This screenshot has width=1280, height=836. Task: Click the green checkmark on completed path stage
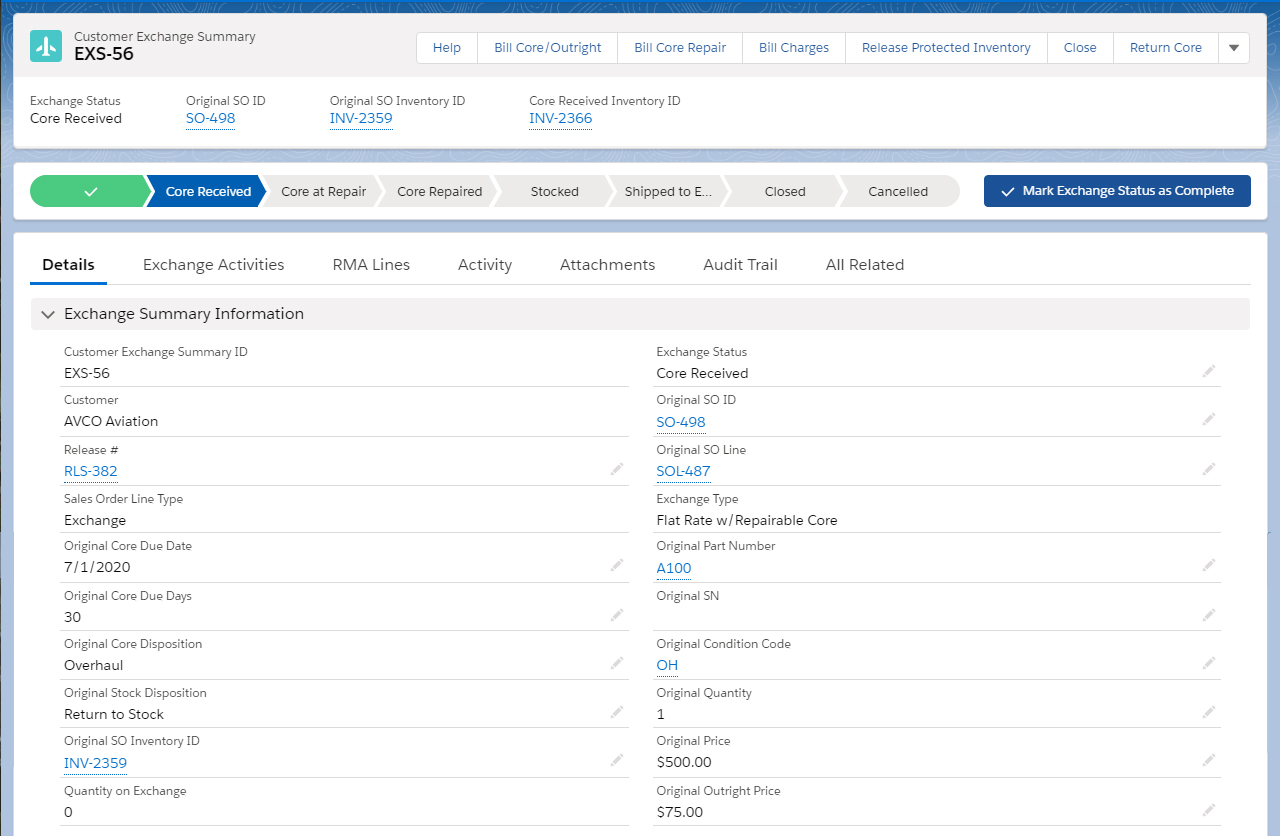tap(92, 191)
